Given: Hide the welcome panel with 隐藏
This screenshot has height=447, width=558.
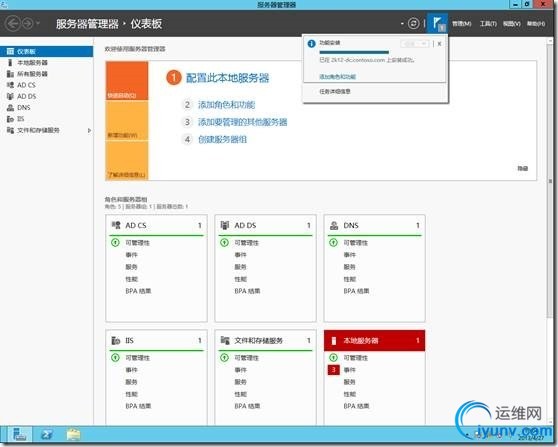Looking at the screenshot, I should coord(522,168).
